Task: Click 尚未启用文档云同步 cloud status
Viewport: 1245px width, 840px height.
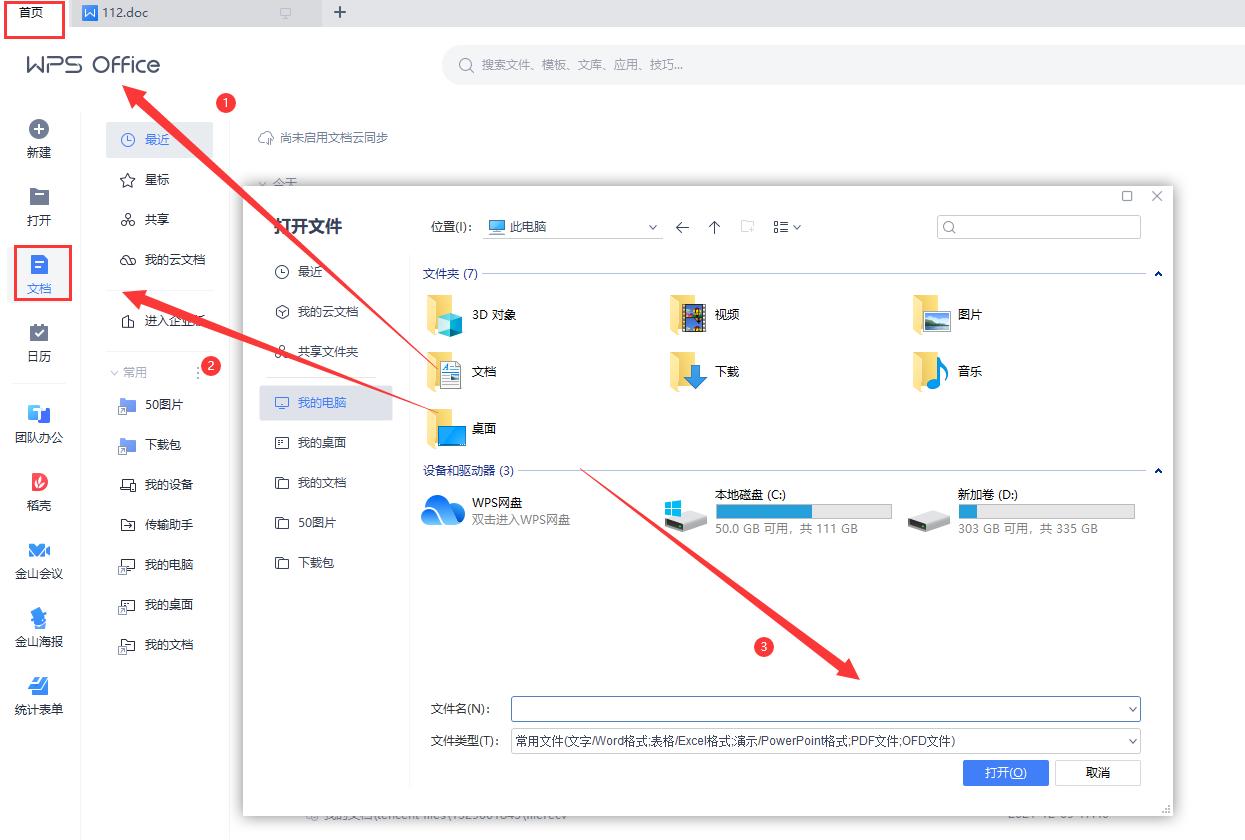Action: point(323,138)
